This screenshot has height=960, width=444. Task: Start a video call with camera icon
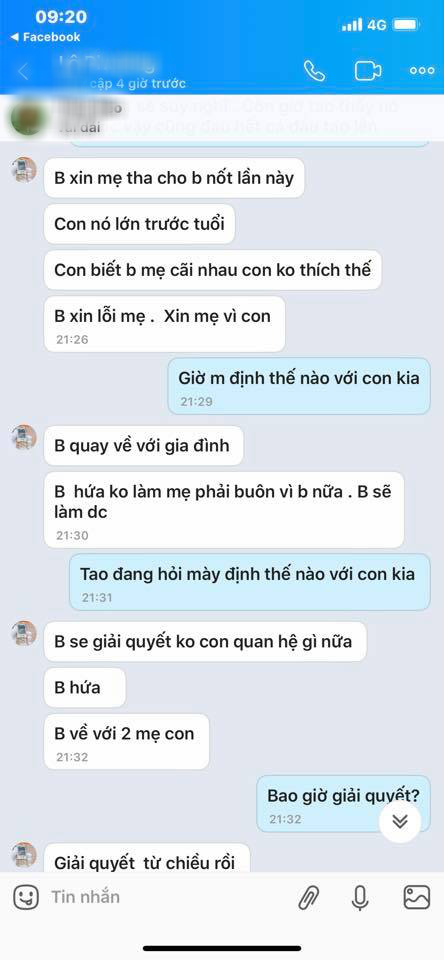(367, 71)
